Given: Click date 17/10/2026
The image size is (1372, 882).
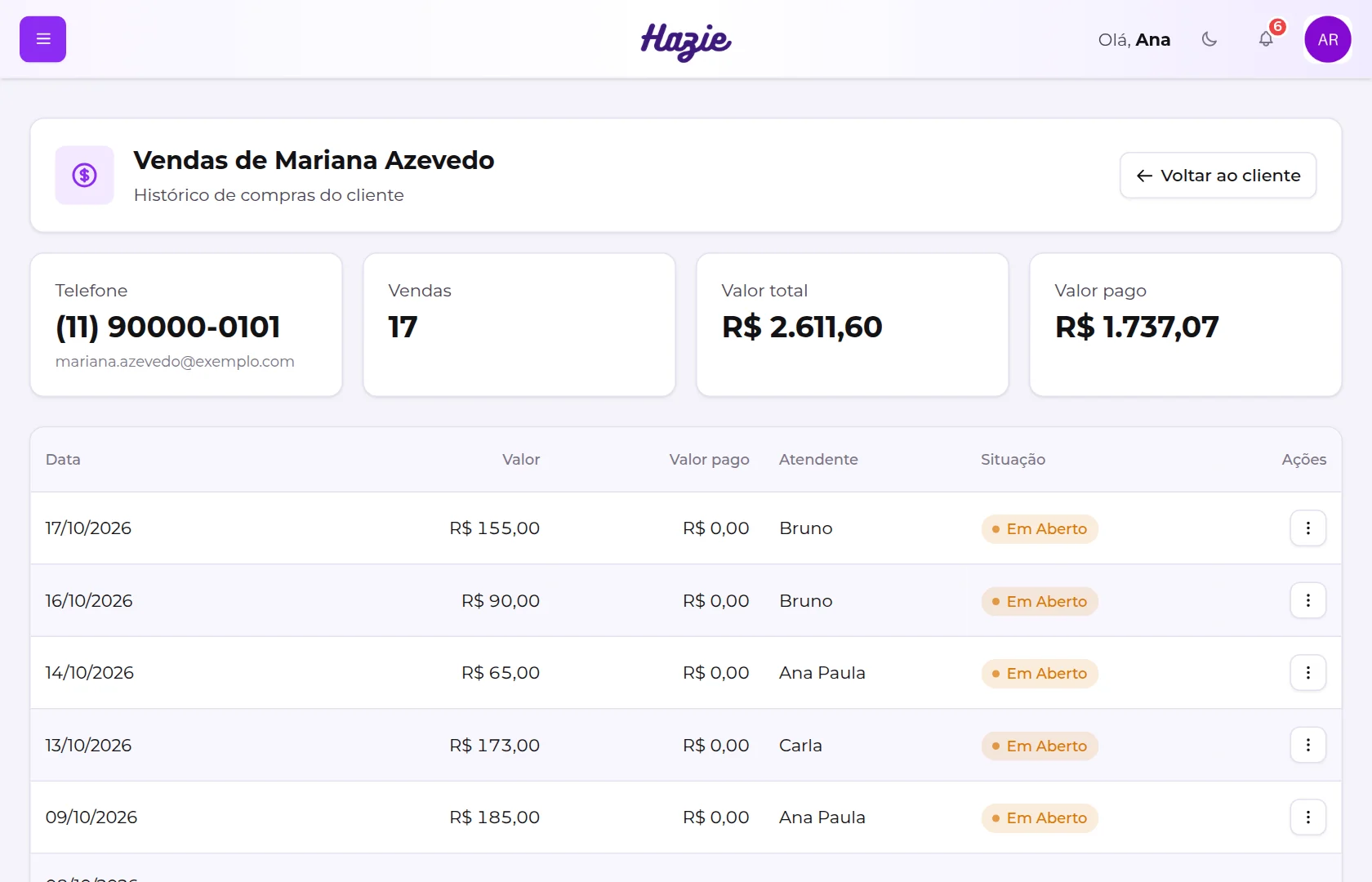Looking at the screenshot, I should [88, 528].
